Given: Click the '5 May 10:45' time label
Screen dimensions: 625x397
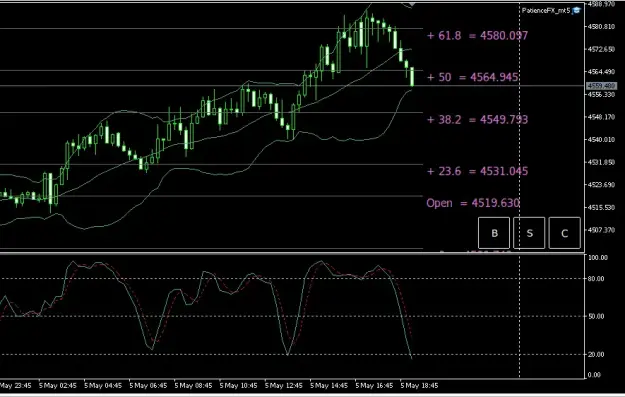Looking at the screenshot, I should [x=238, y=386].
